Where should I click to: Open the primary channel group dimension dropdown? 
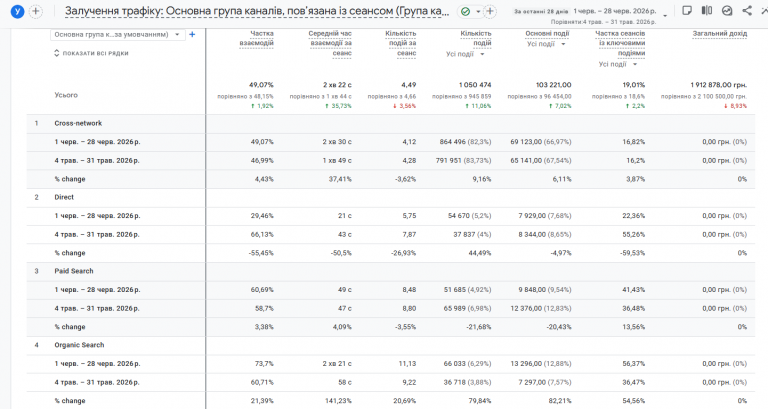(118, 34)
